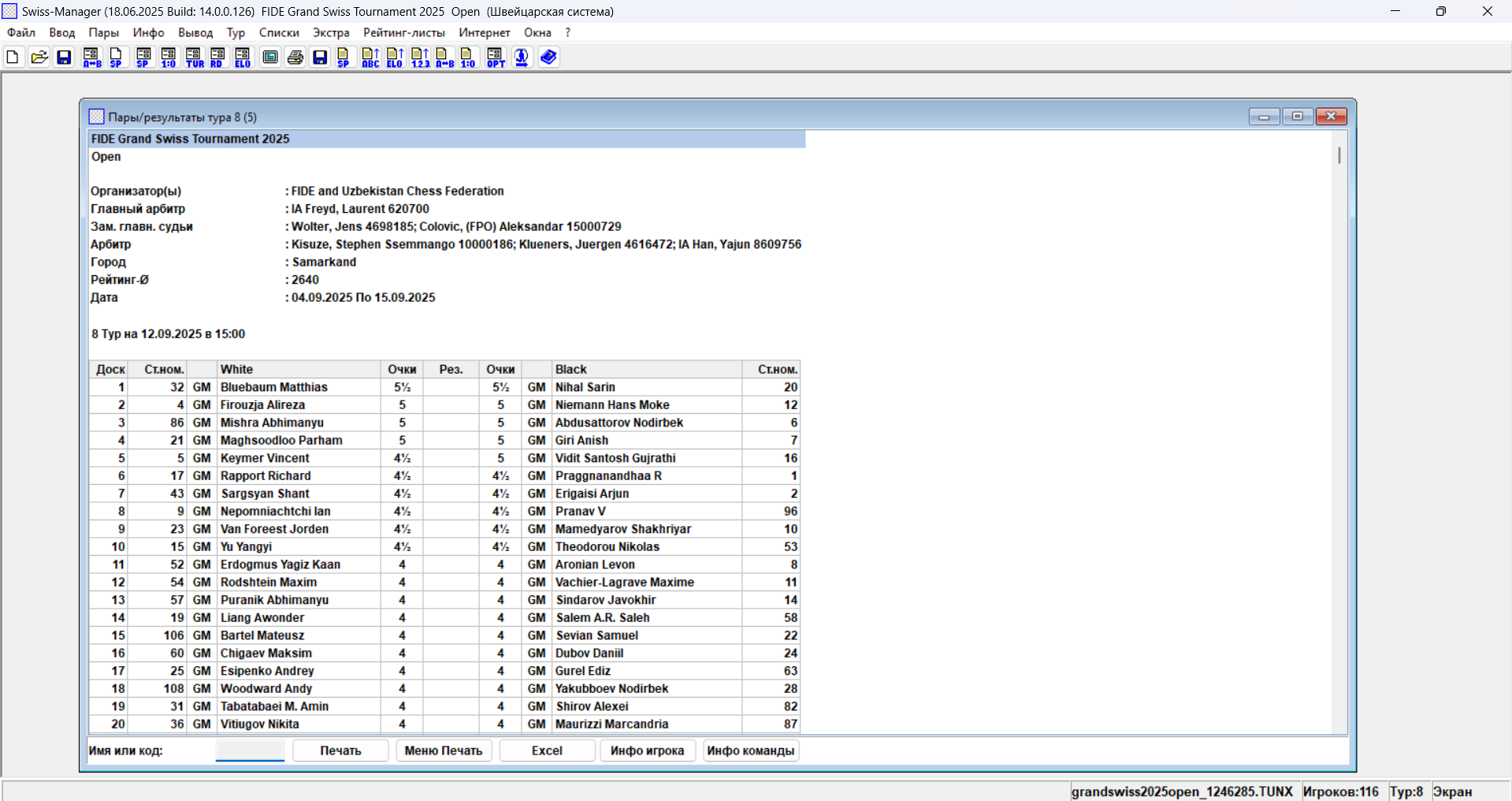The image size is (1512, 801).
Task: Click the printer icon in toolbar
Action: click(x=295, y=58)
